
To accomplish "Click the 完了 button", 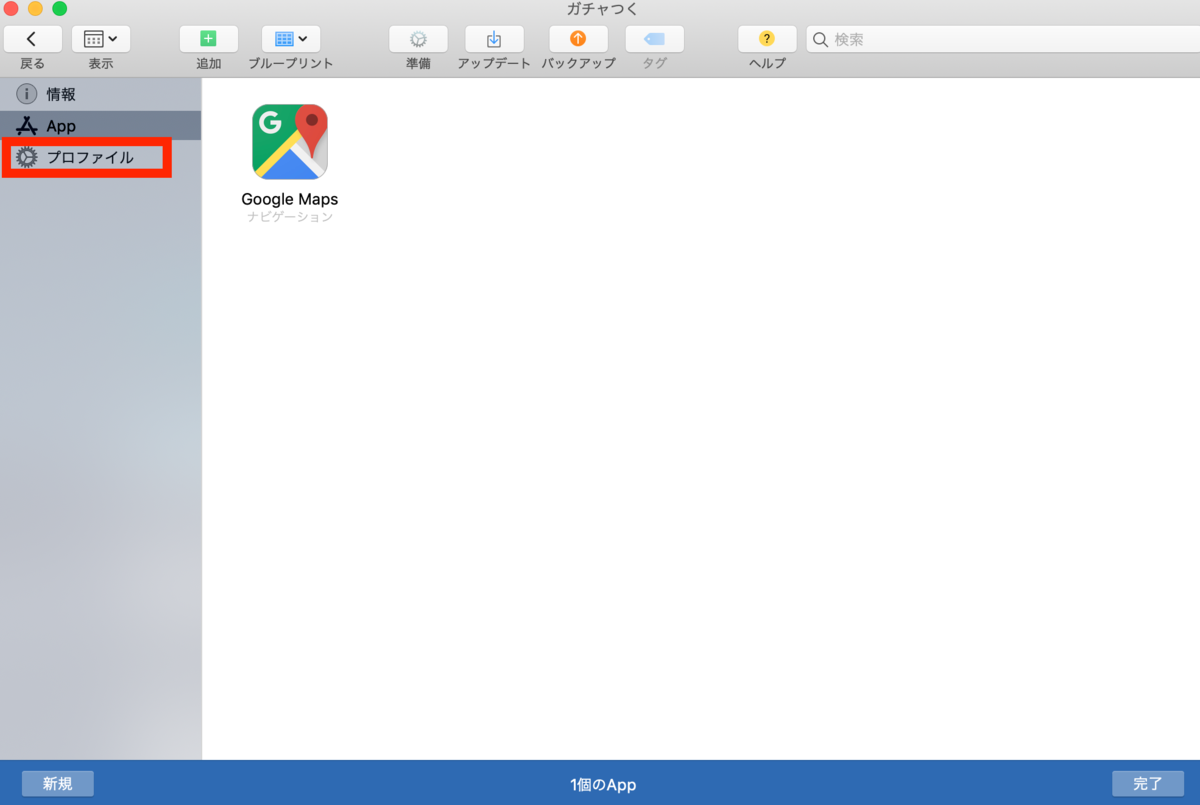I will click(x=1148, y=783).
